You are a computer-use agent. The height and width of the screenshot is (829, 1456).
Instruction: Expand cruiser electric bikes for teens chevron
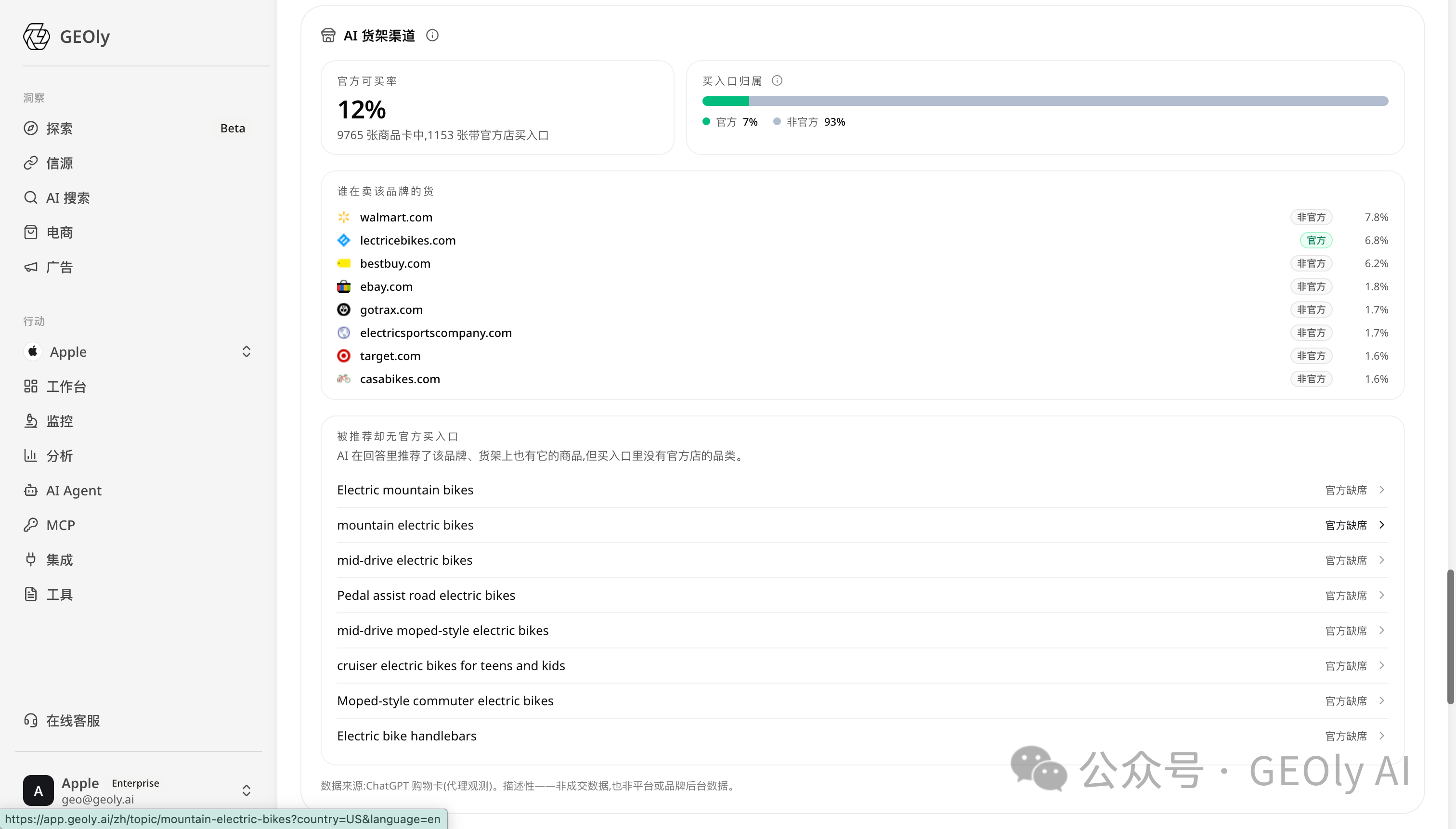[x=1381, y=666]
